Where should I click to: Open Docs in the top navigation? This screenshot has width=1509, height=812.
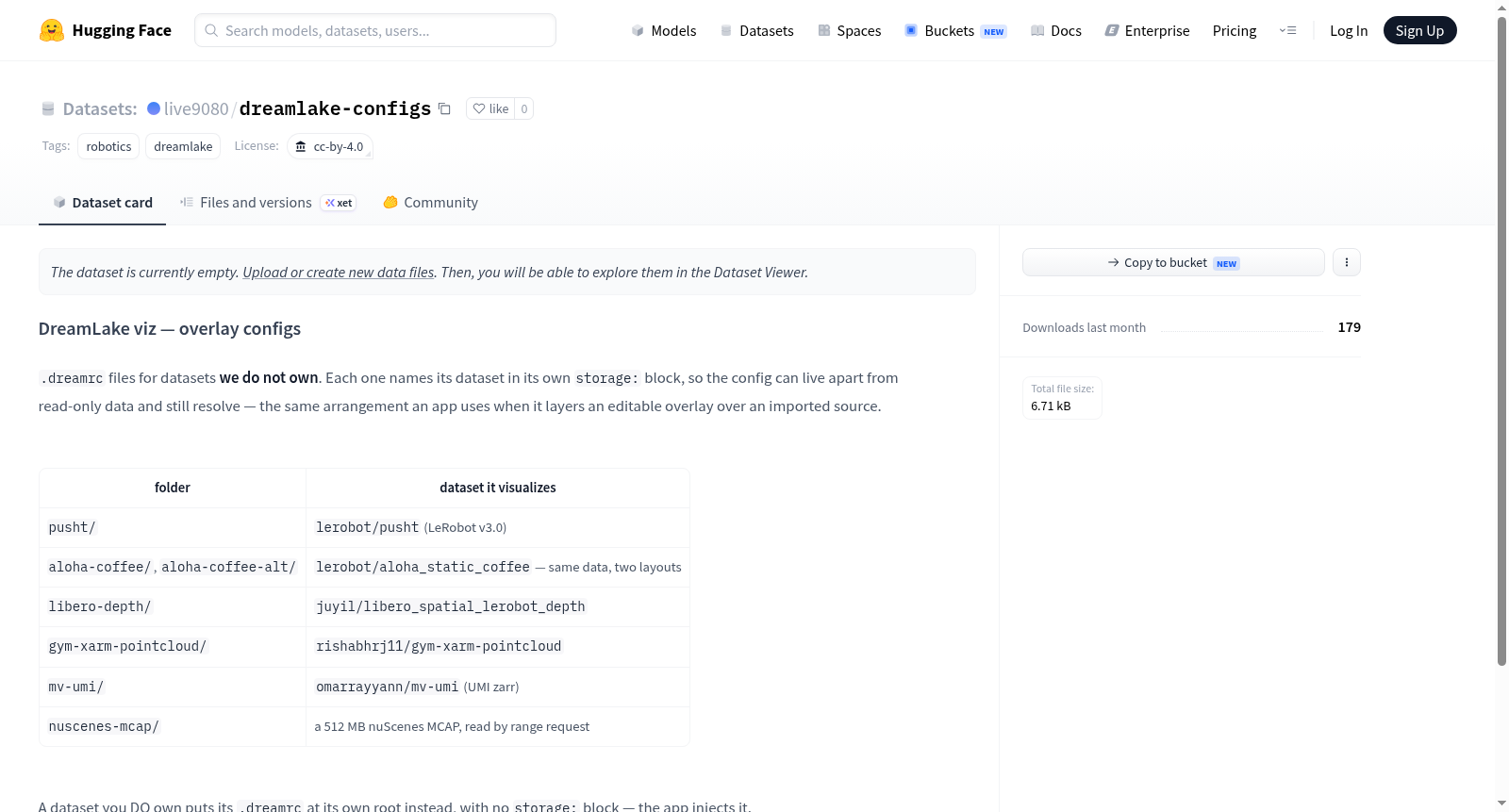coord(1056,30)
